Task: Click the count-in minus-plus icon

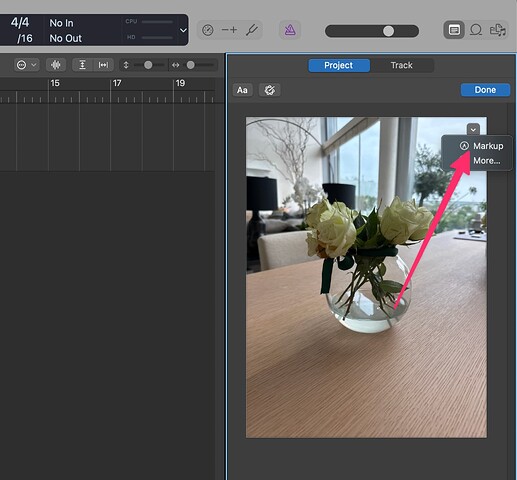Action: click(229, 30)
